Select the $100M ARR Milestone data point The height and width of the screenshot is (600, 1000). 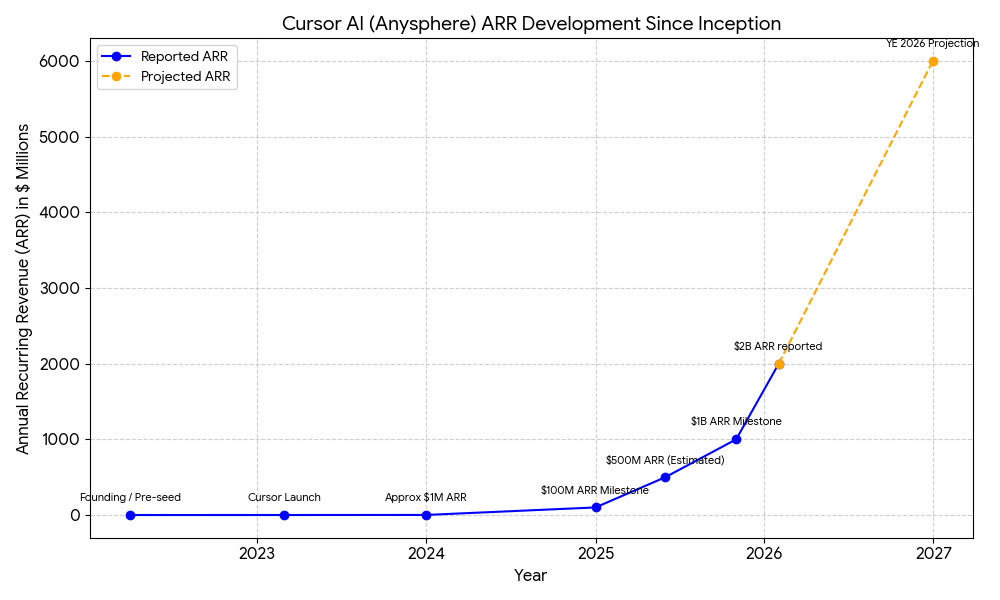click(596, 508)
